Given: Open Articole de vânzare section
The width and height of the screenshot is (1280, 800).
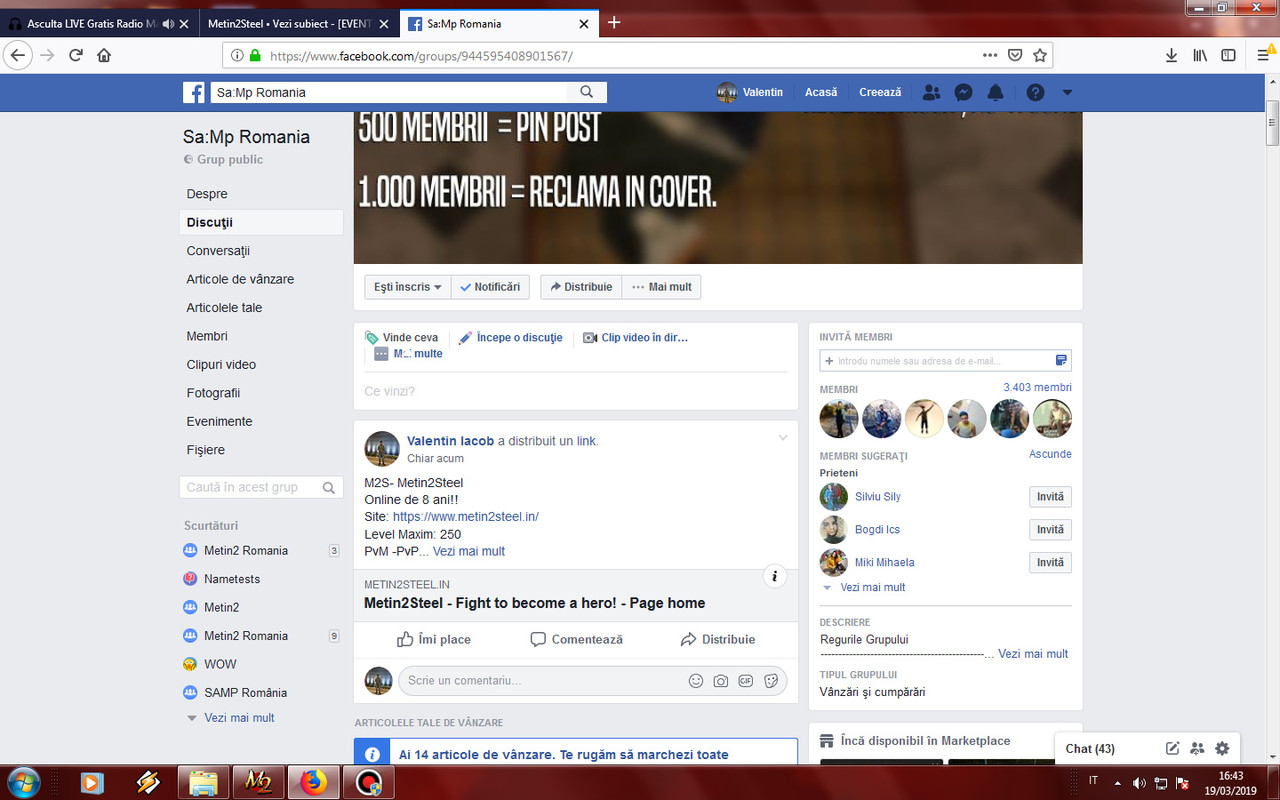Looking at the screenshot, I should coord(240,279).
